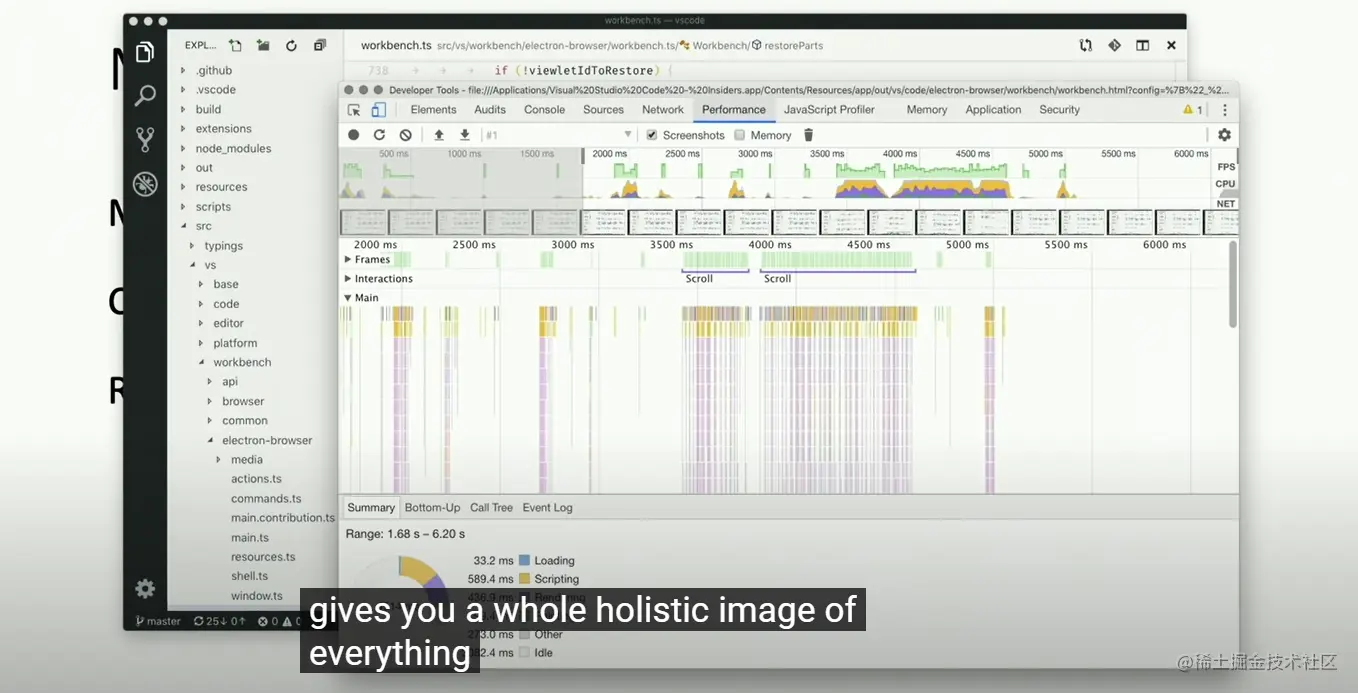Refresh the Explorer file tree
Image resolution: width=1358 pixels, height=693 pixels.
pyautogui.click(x=291, y=45)
